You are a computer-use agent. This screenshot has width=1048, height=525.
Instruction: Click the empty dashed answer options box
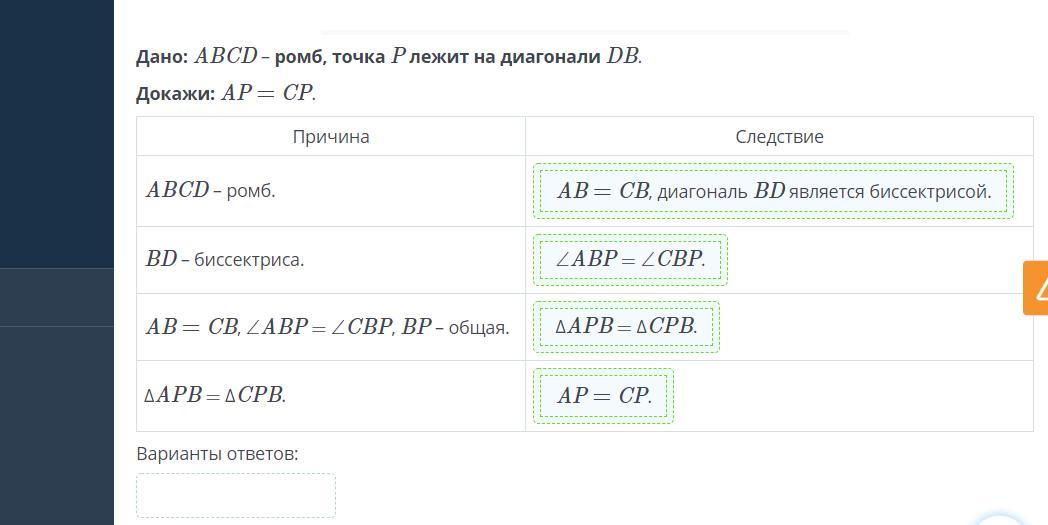coord(236,495)
